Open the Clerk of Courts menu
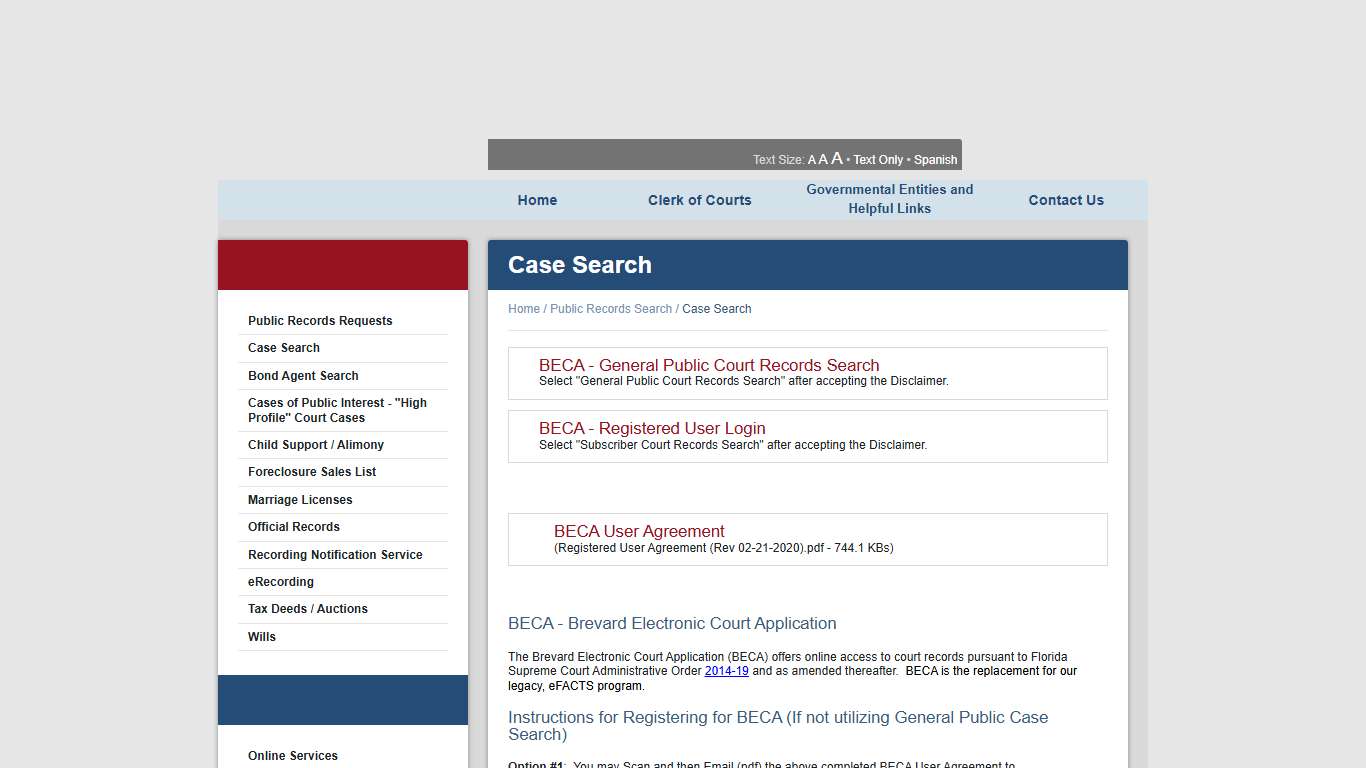Screen dimensions: 1366x768 coord(699,199)
